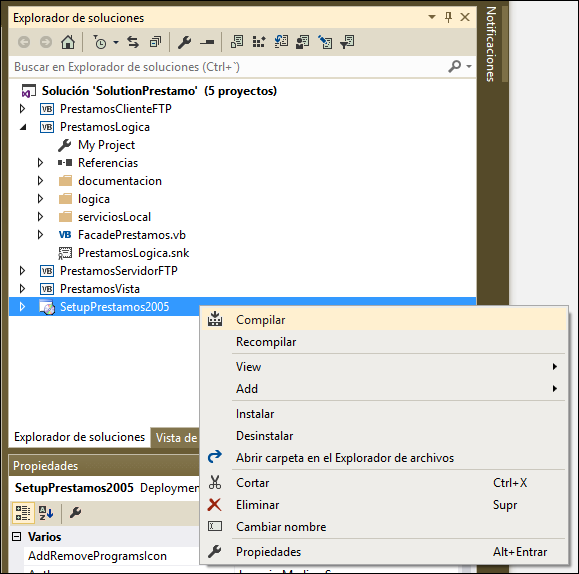The image size is (579, 574).
Task: Toggle Preview Selected Items toolbar icon
Action: [207, 42]
